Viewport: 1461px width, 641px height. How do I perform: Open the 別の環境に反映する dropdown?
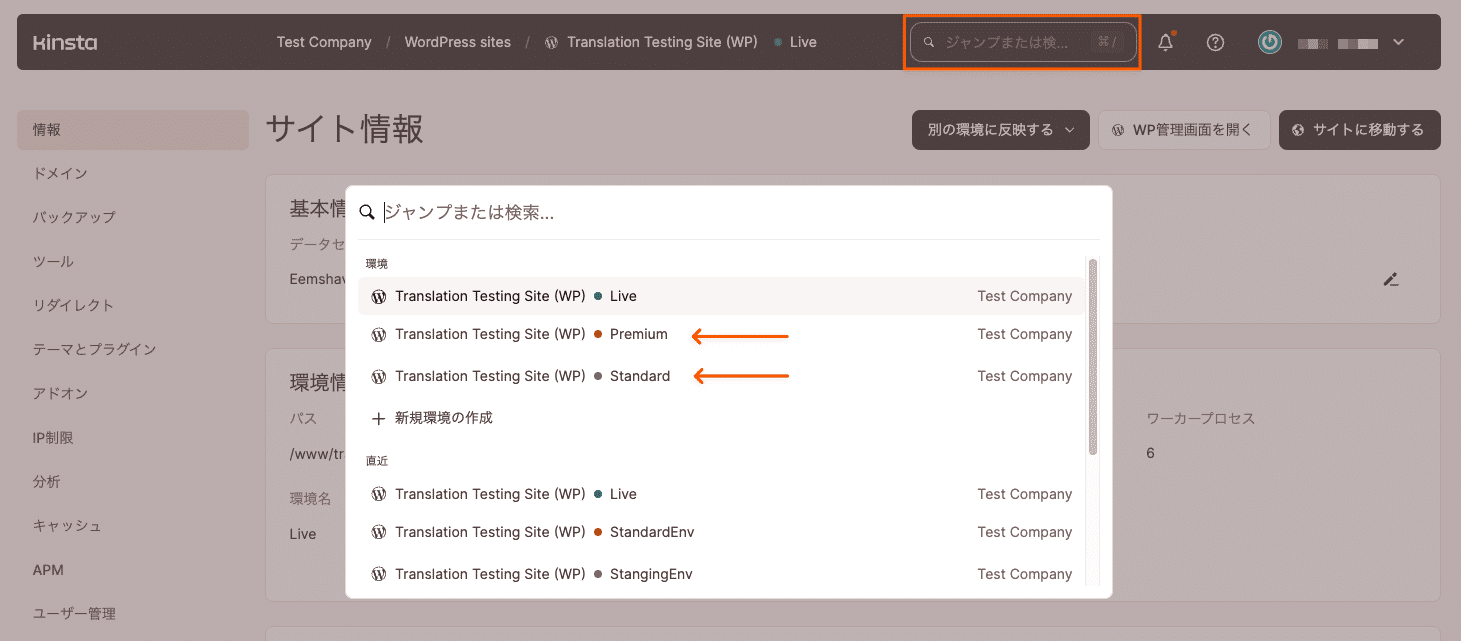tap(1000, 130)
